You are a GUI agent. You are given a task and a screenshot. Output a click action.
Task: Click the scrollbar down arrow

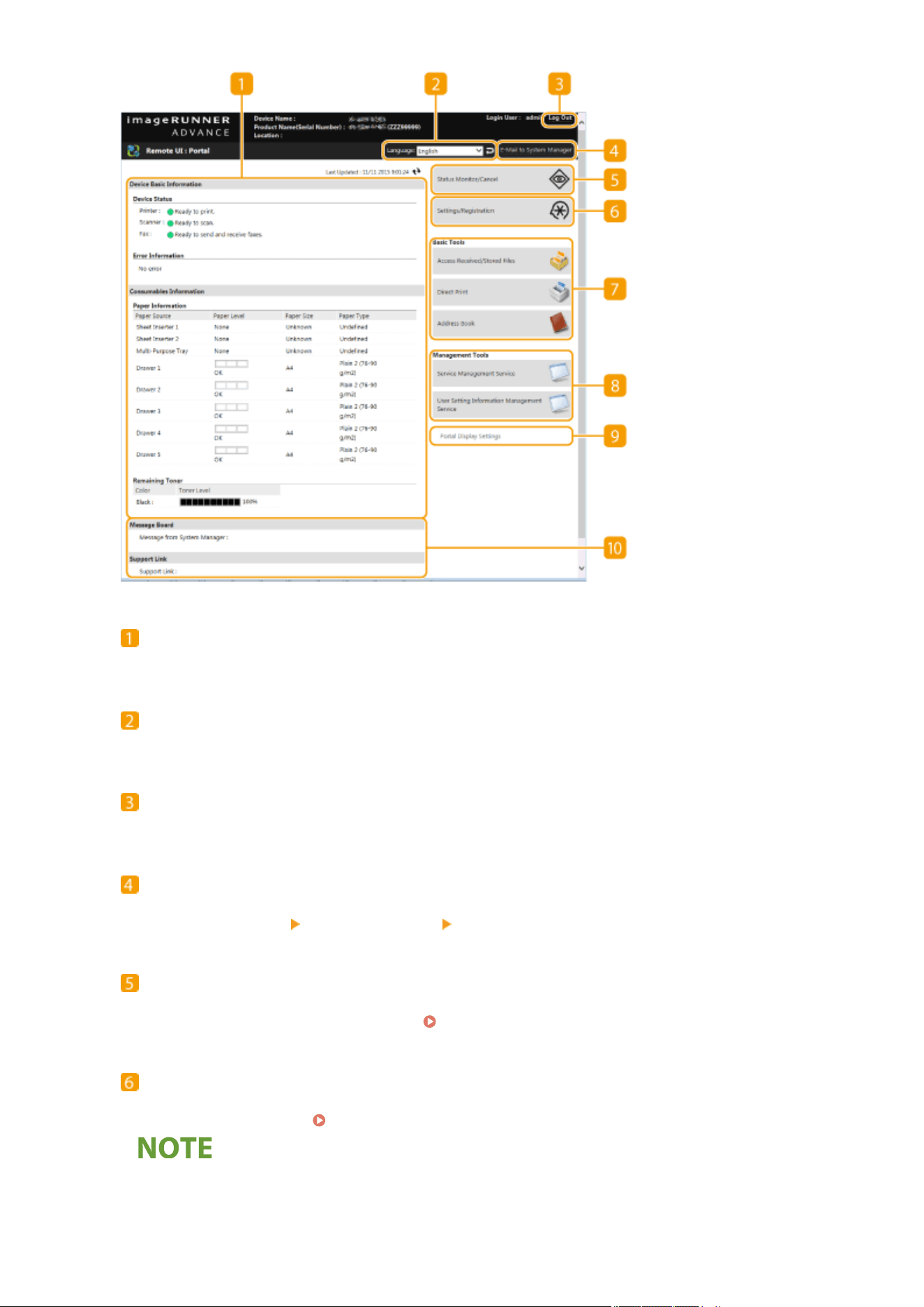pyautogui.click(x=581, y=568)
